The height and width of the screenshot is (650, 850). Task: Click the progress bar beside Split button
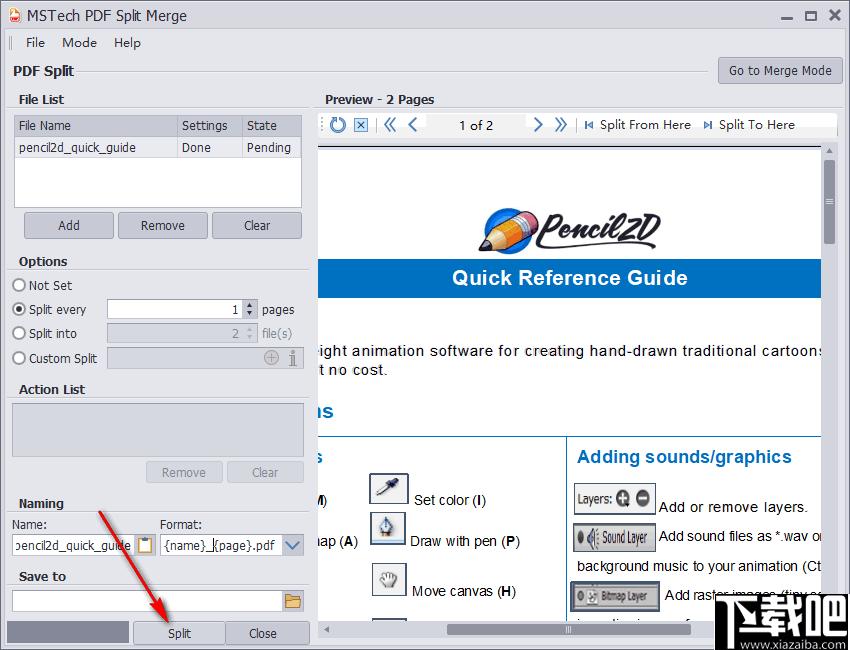[68, 633]
